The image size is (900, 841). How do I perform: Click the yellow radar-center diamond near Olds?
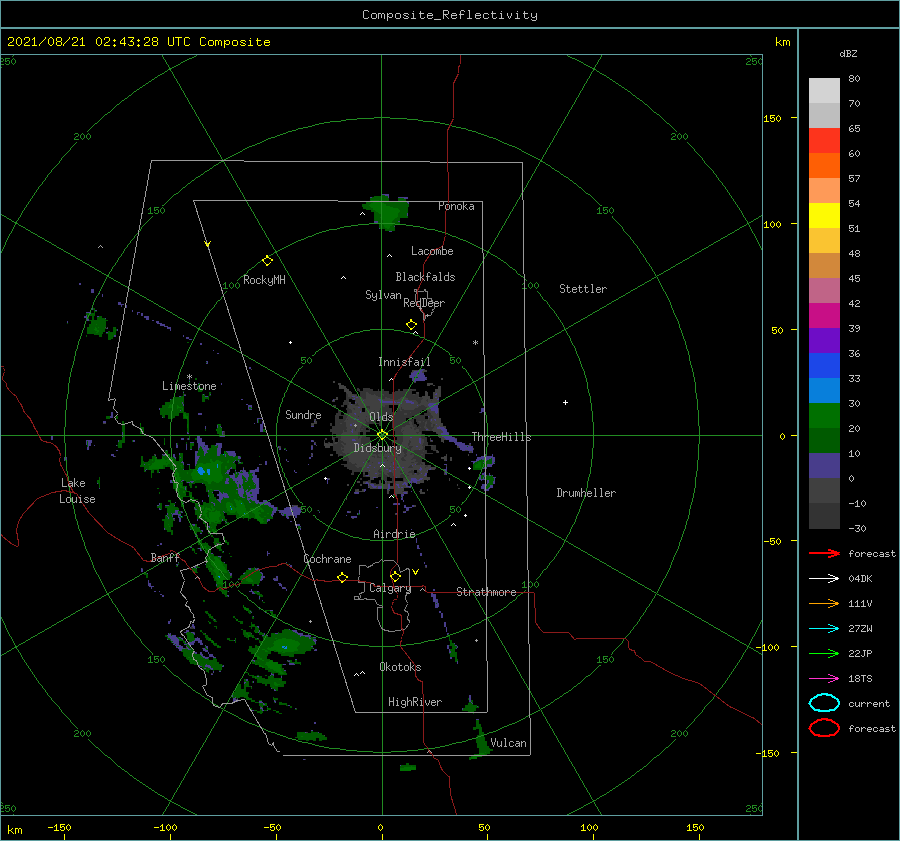click(382, 435)
